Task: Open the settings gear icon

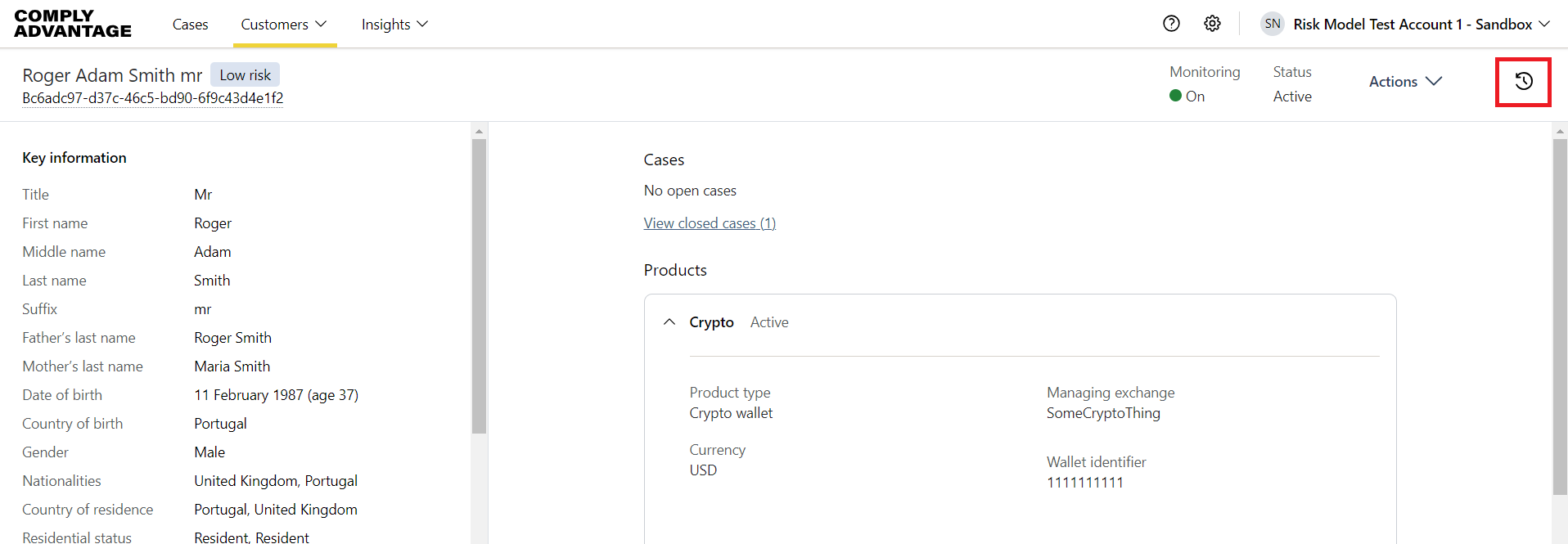Action: coord(1212,24)
